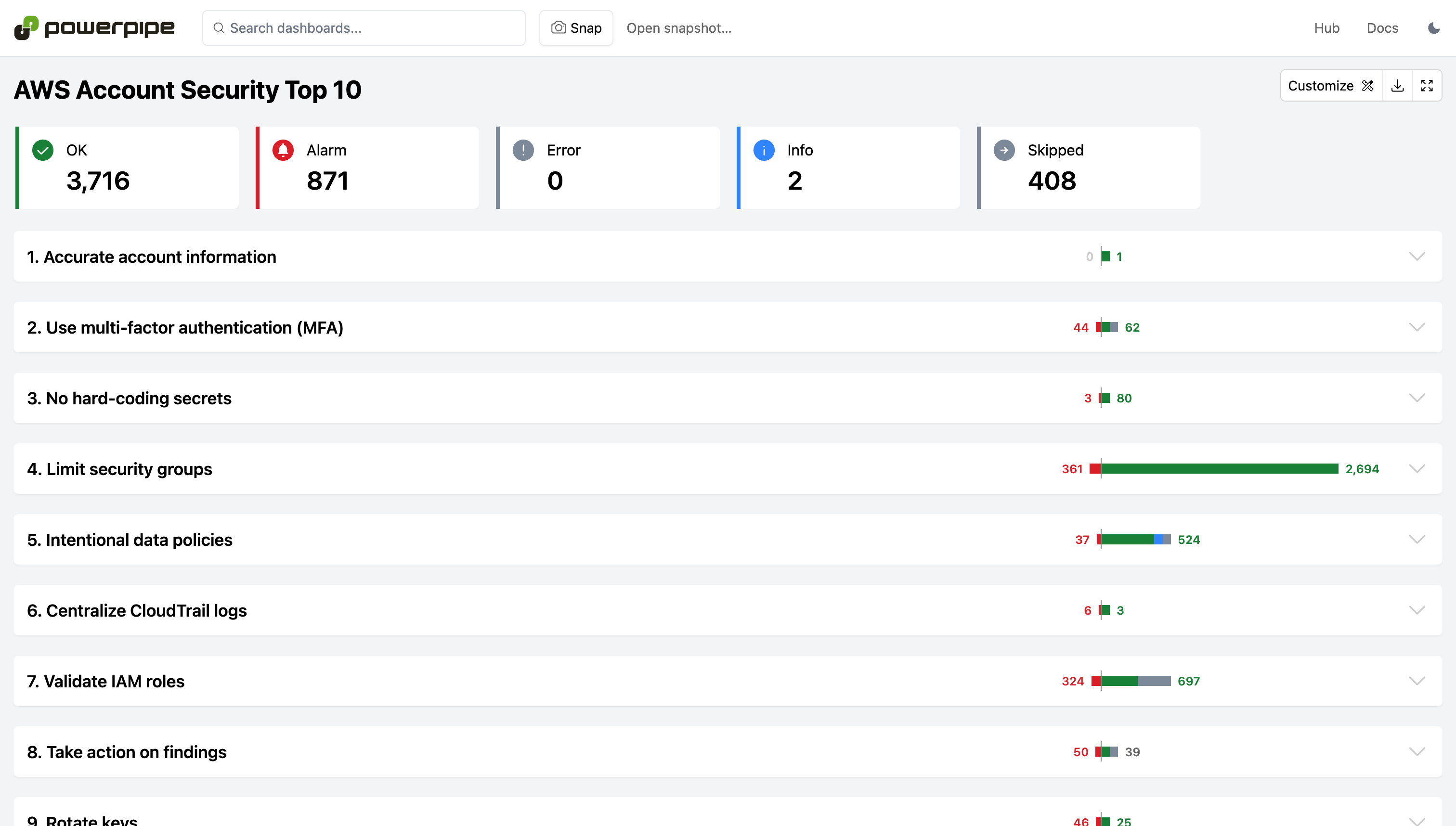Click the Powerpipe logo

click(x=94, y=28)
